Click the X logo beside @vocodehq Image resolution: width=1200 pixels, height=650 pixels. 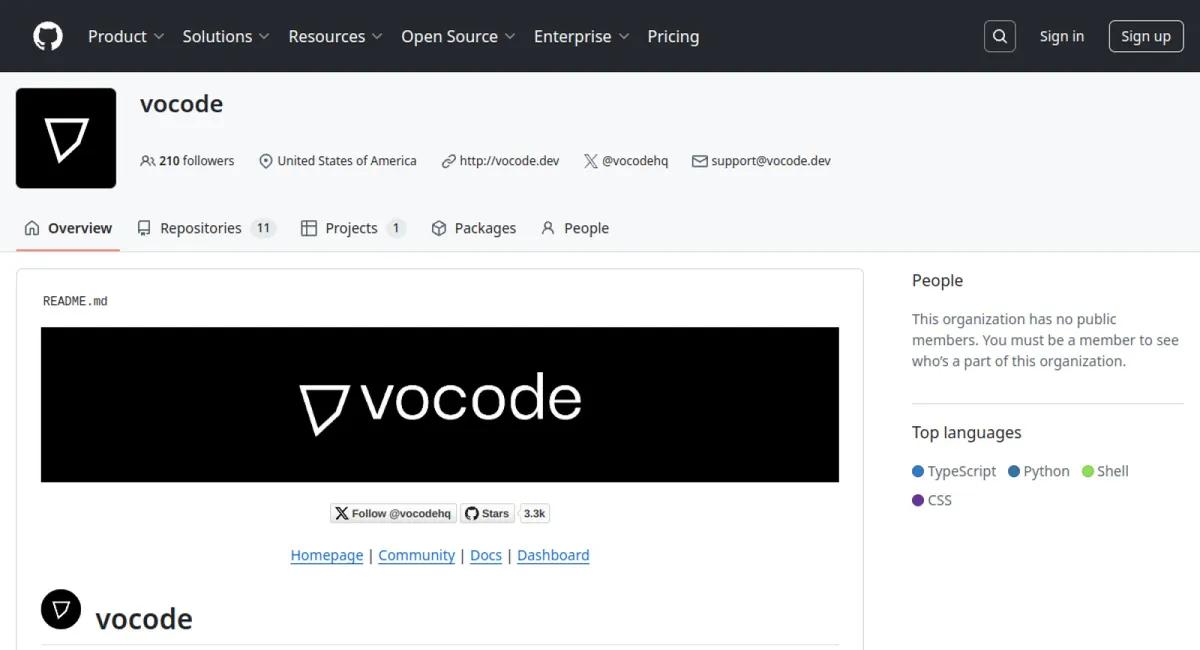click(x=591, y=161)
